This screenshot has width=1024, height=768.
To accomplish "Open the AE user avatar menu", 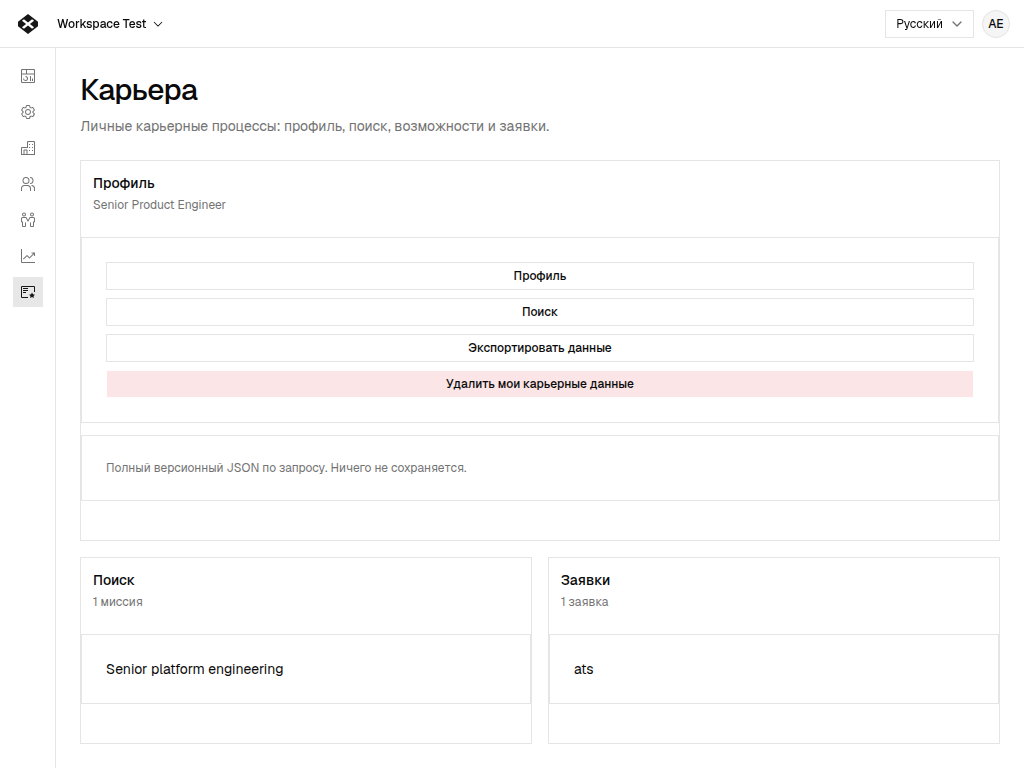I will coord(995,24).
